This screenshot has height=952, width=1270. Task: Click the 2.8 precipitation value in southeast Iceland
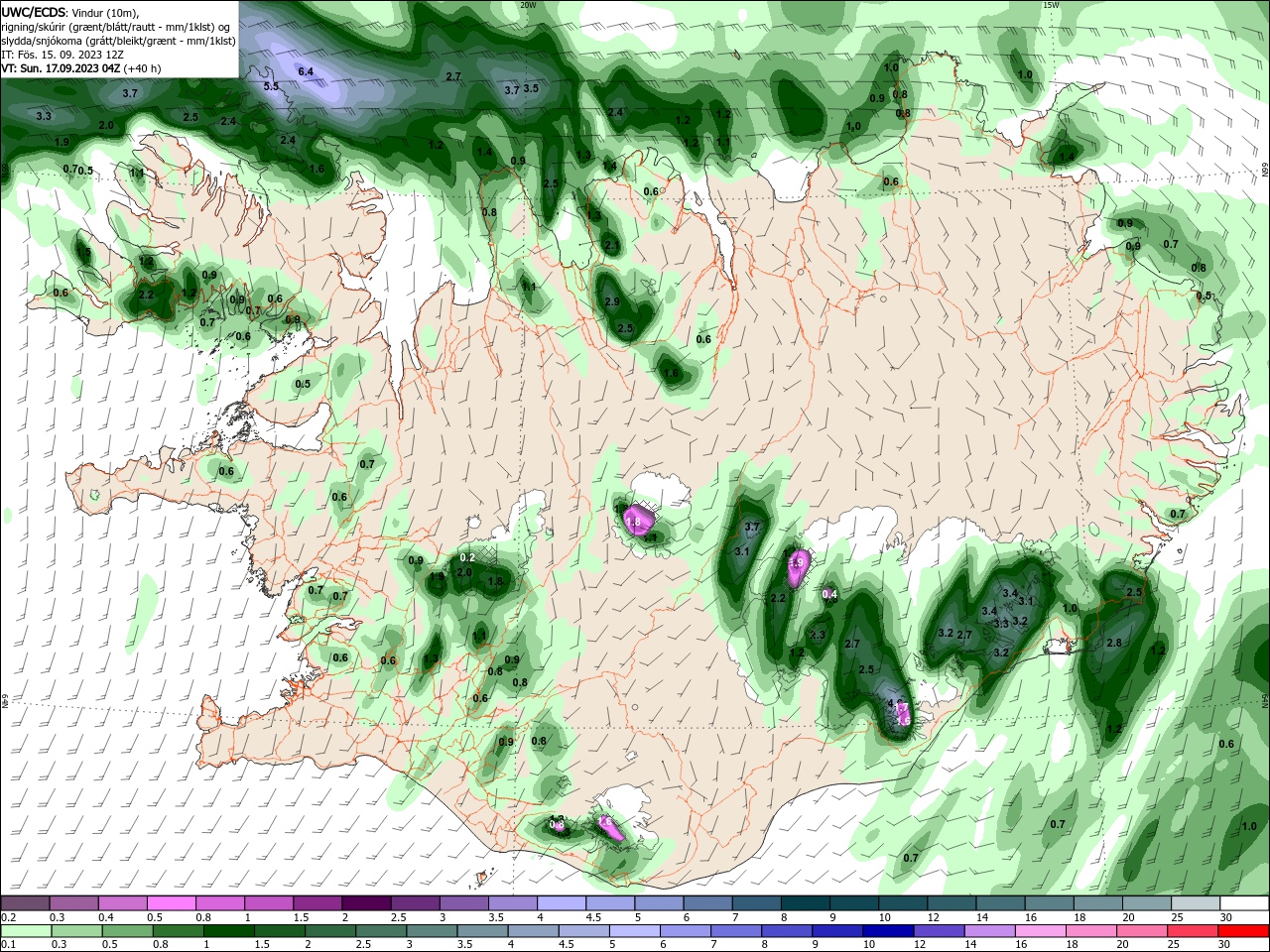pos(1113,643)
